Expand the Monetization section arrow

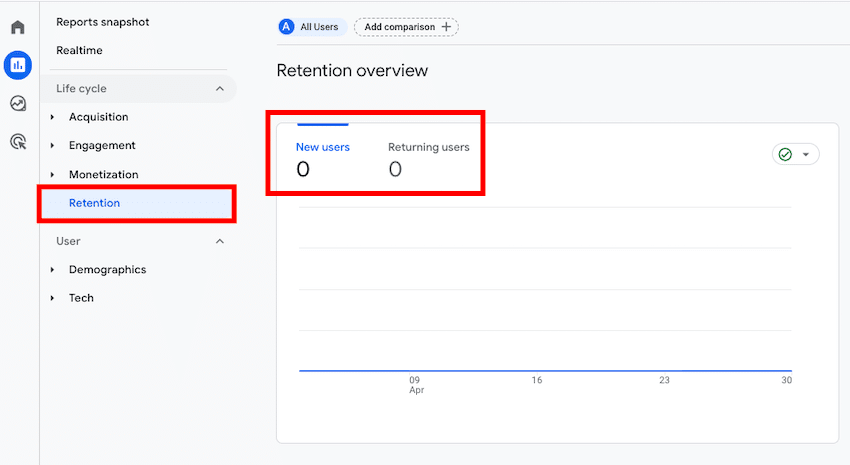pyautogui.click(x=53, y=175)
